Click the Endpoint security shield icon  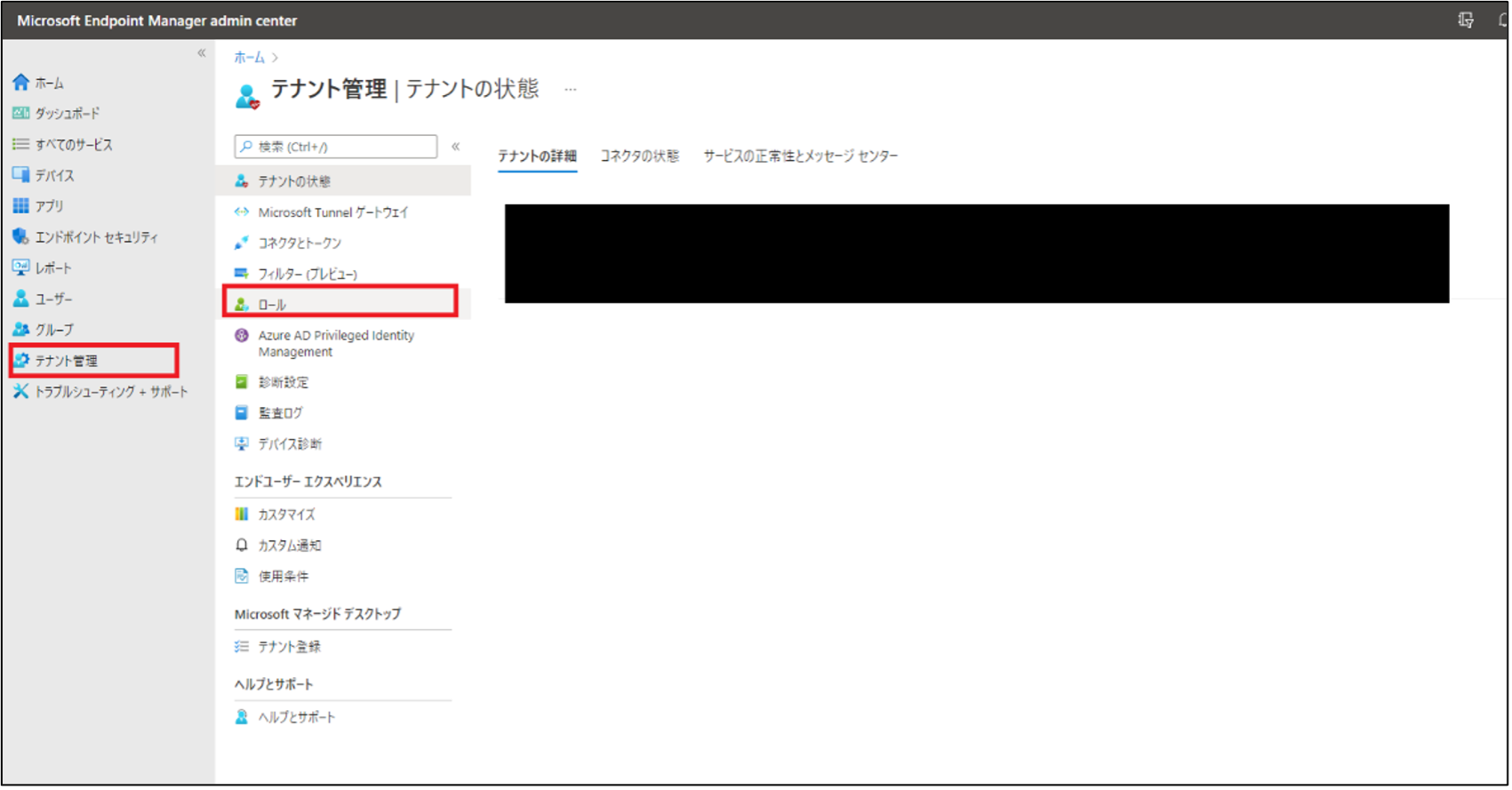[21, 236]
